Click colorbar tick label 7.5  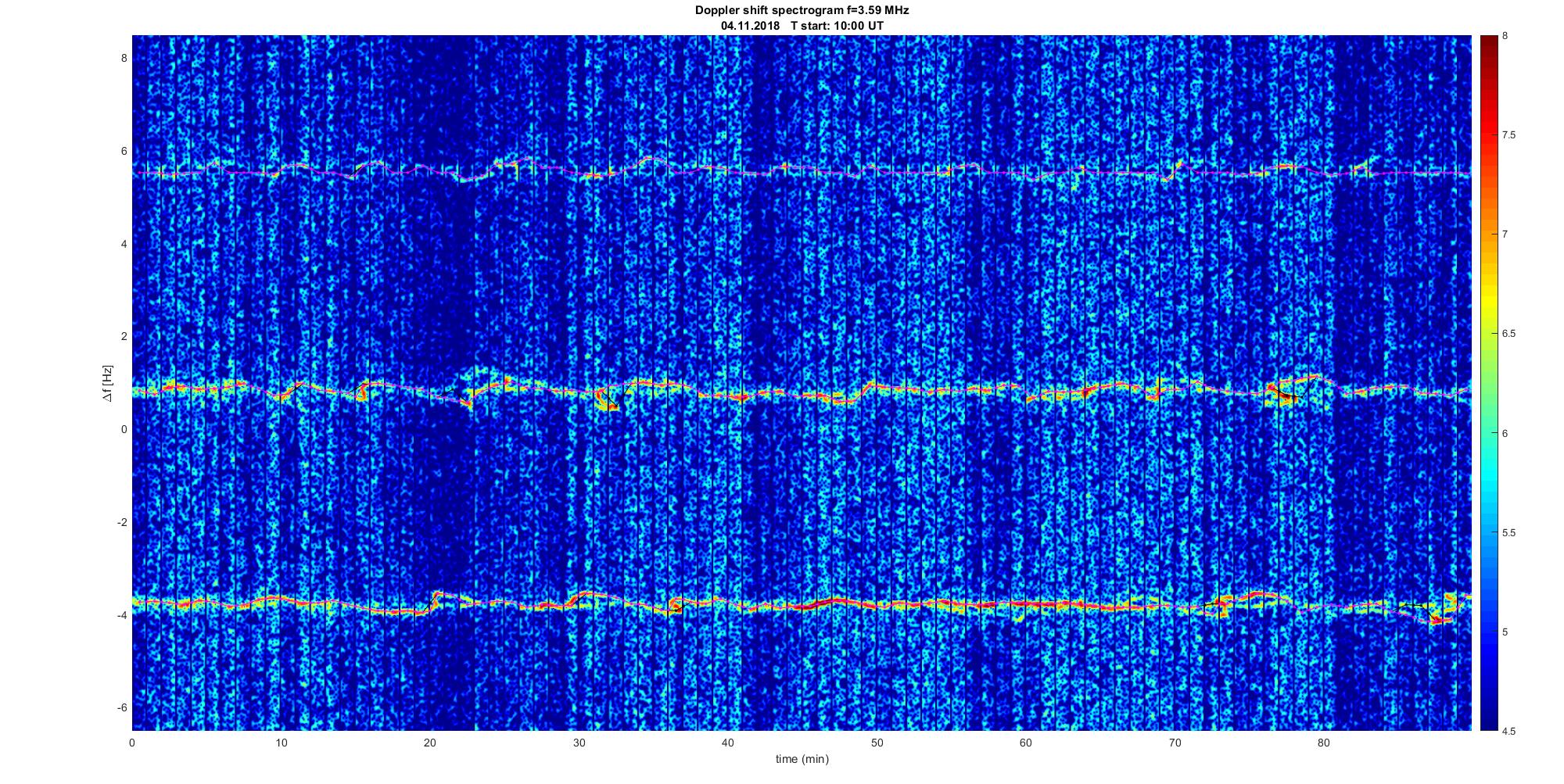(x=1509, y=135)
